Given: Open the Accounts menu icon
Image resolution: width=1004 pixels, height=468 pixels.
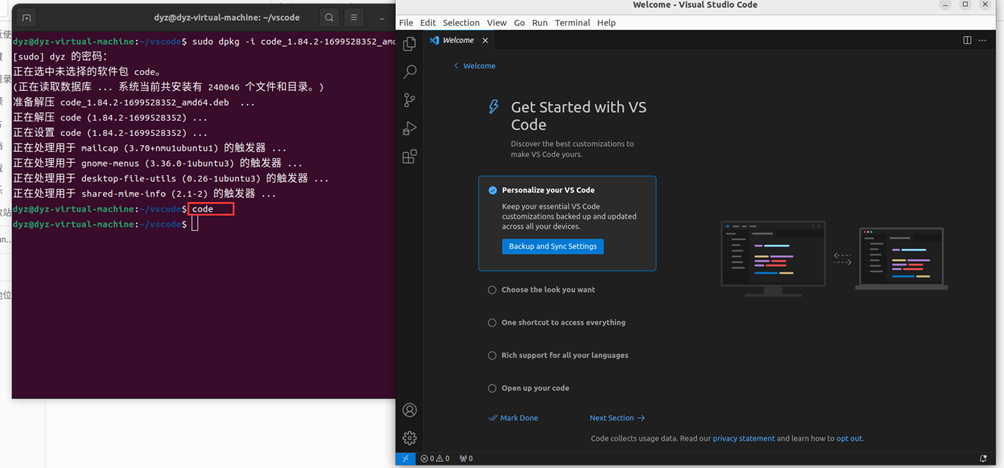Looking at the screenshot, I should click(x=410, y=410).
